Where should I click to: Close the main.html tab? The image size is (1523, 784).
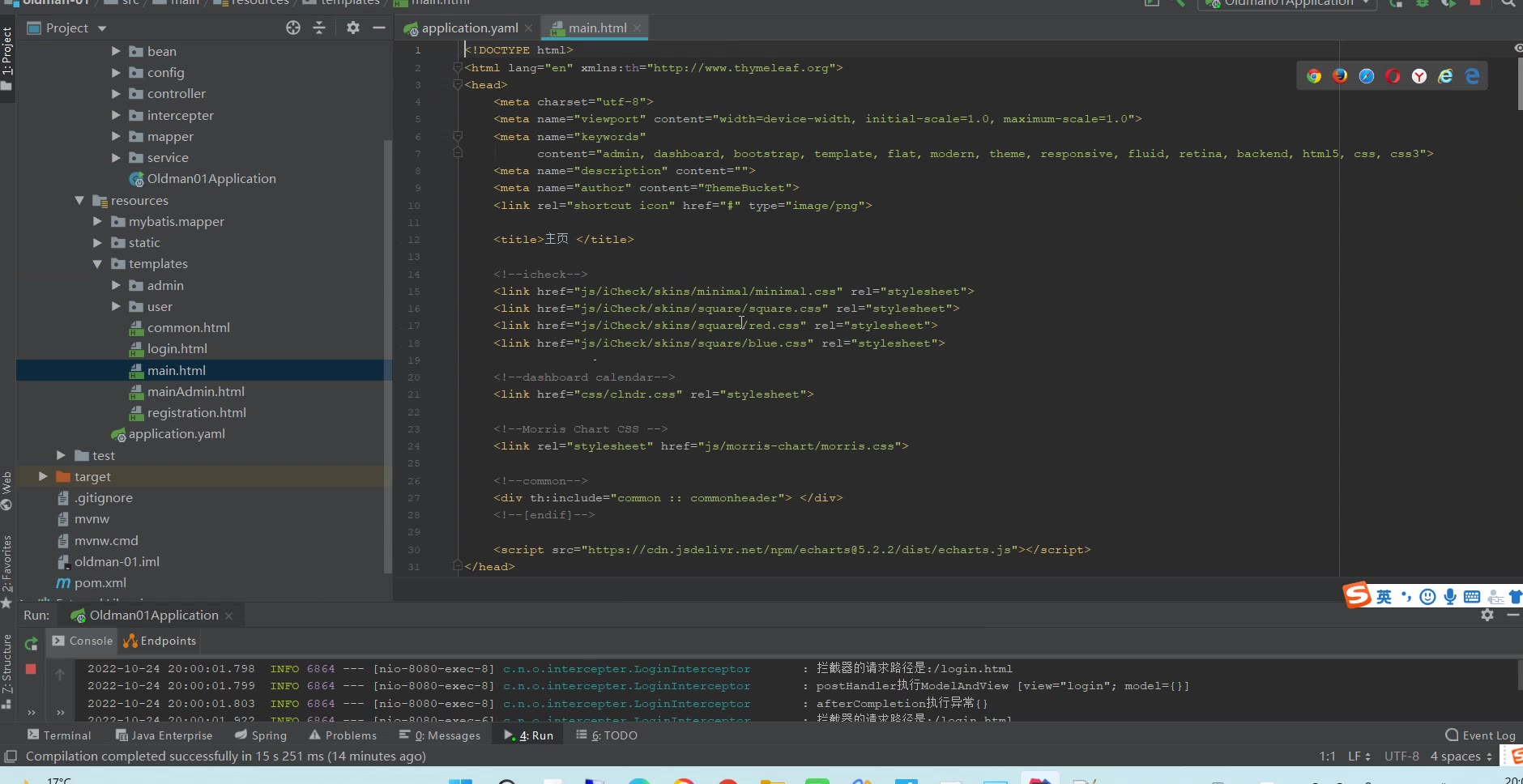638,28
